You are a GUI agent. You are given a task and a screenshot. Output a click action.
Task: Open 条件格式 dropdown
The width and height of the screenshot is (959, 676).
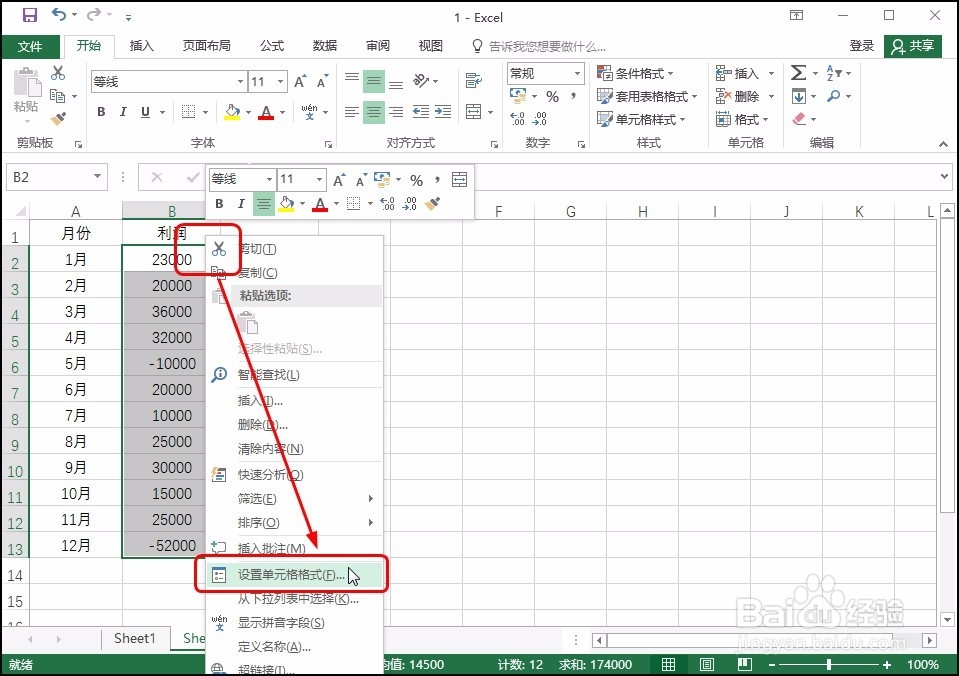(x=635, y=73)
